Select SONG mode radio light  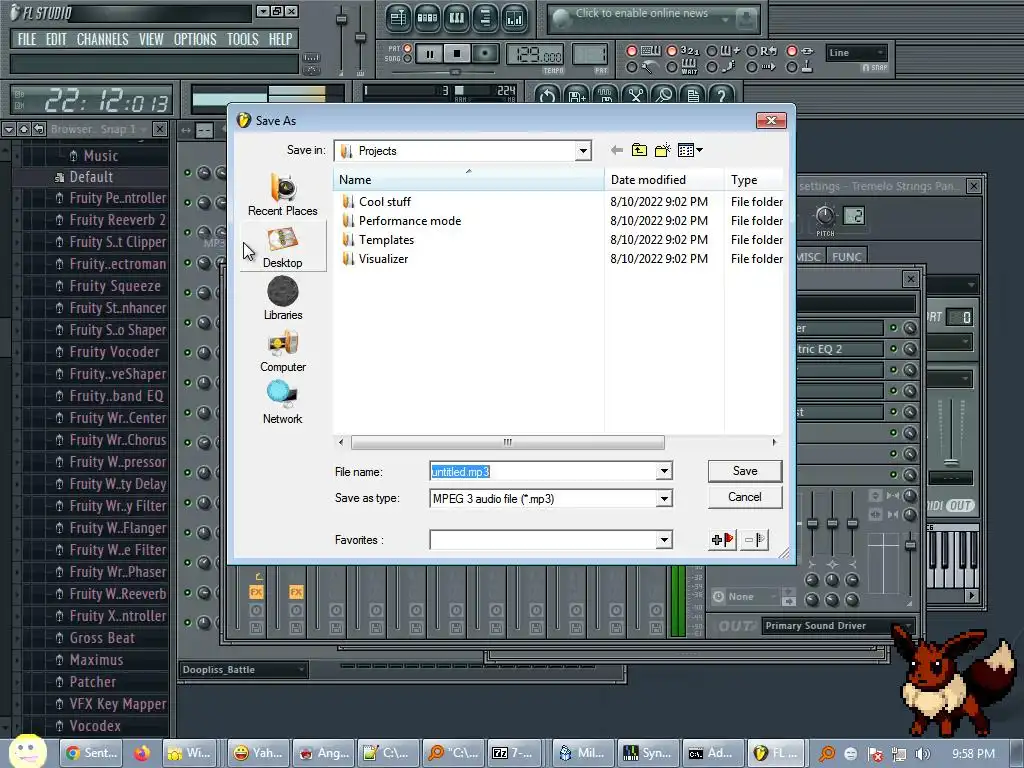pos(408,59)
